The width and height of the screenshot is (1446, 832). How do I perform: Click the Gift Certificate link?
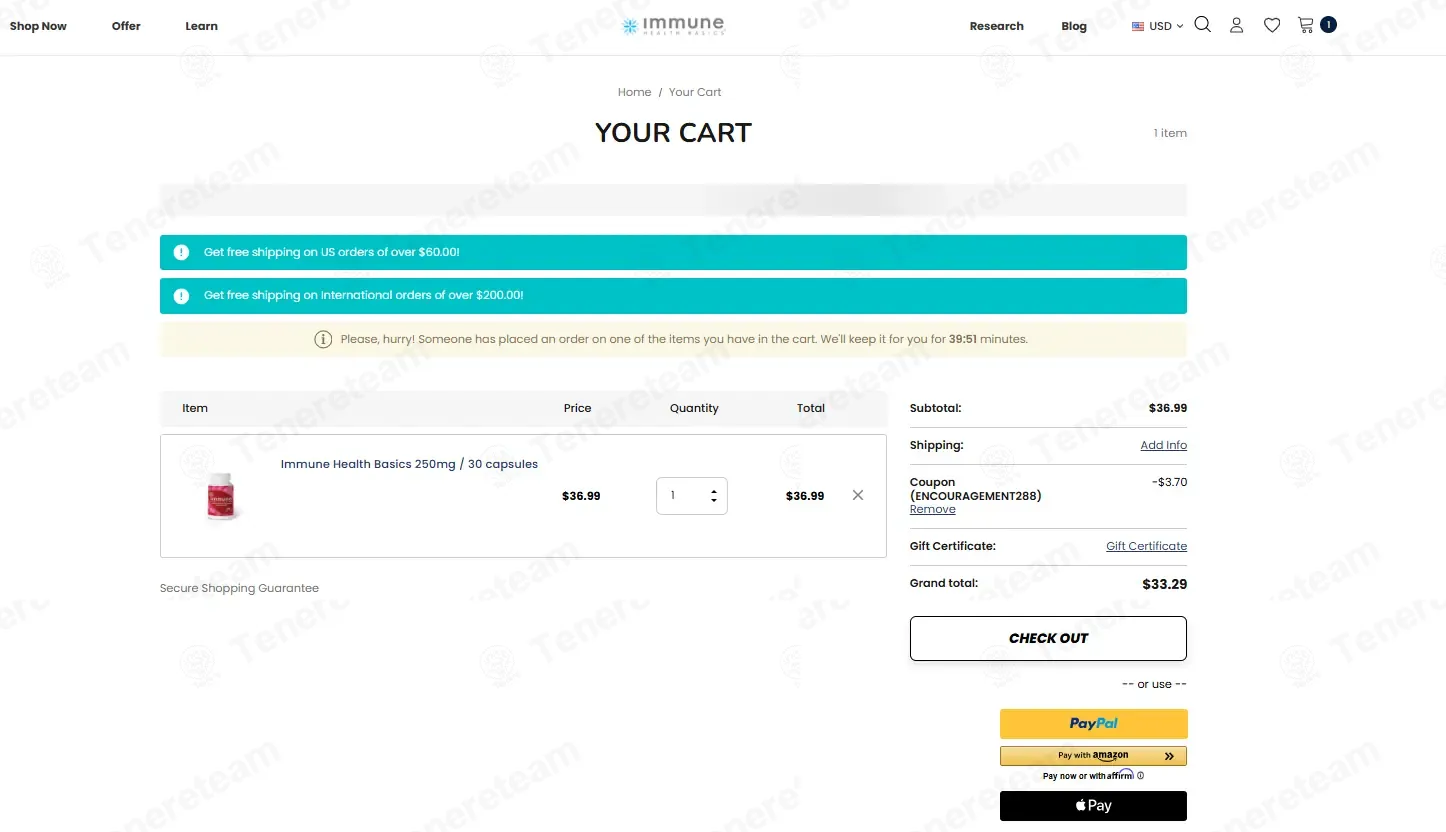coord(1147,546)
